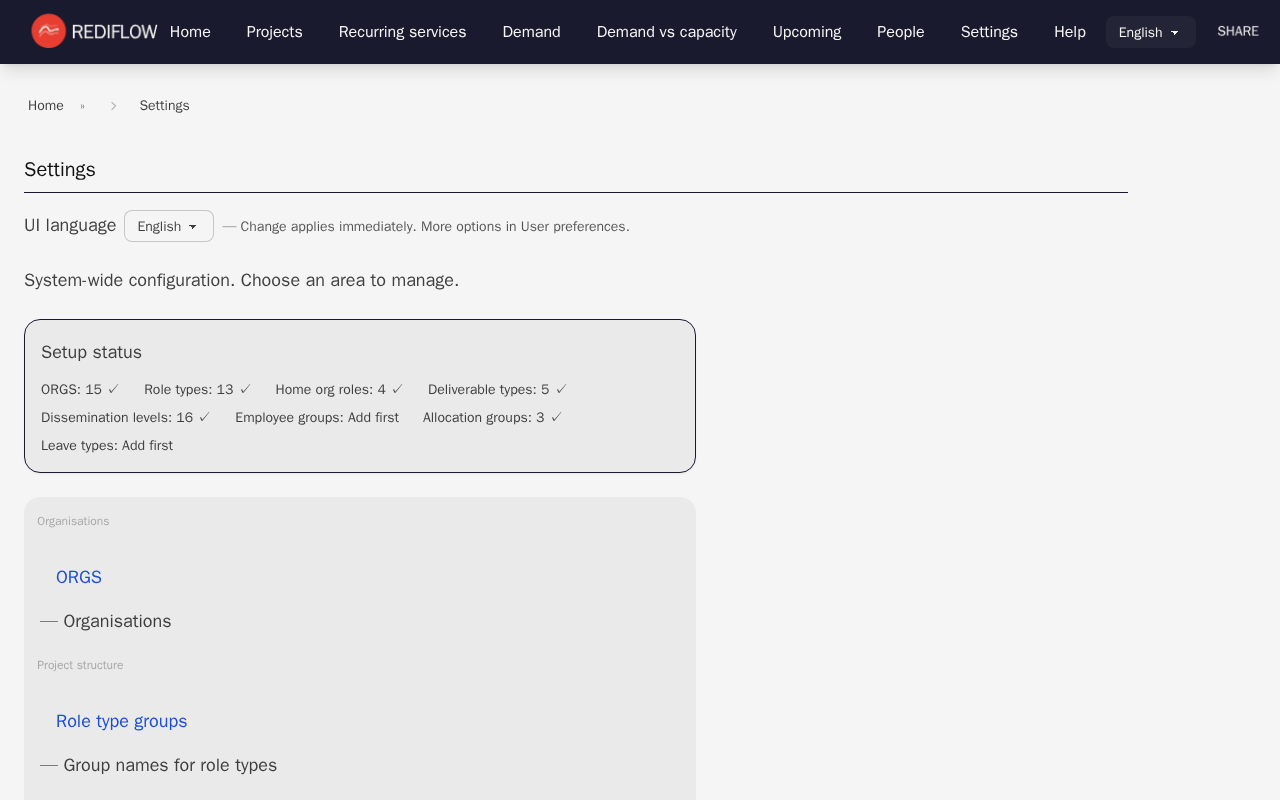
Task: Go to the Upcoming page
Action: (x=806, y=31)
